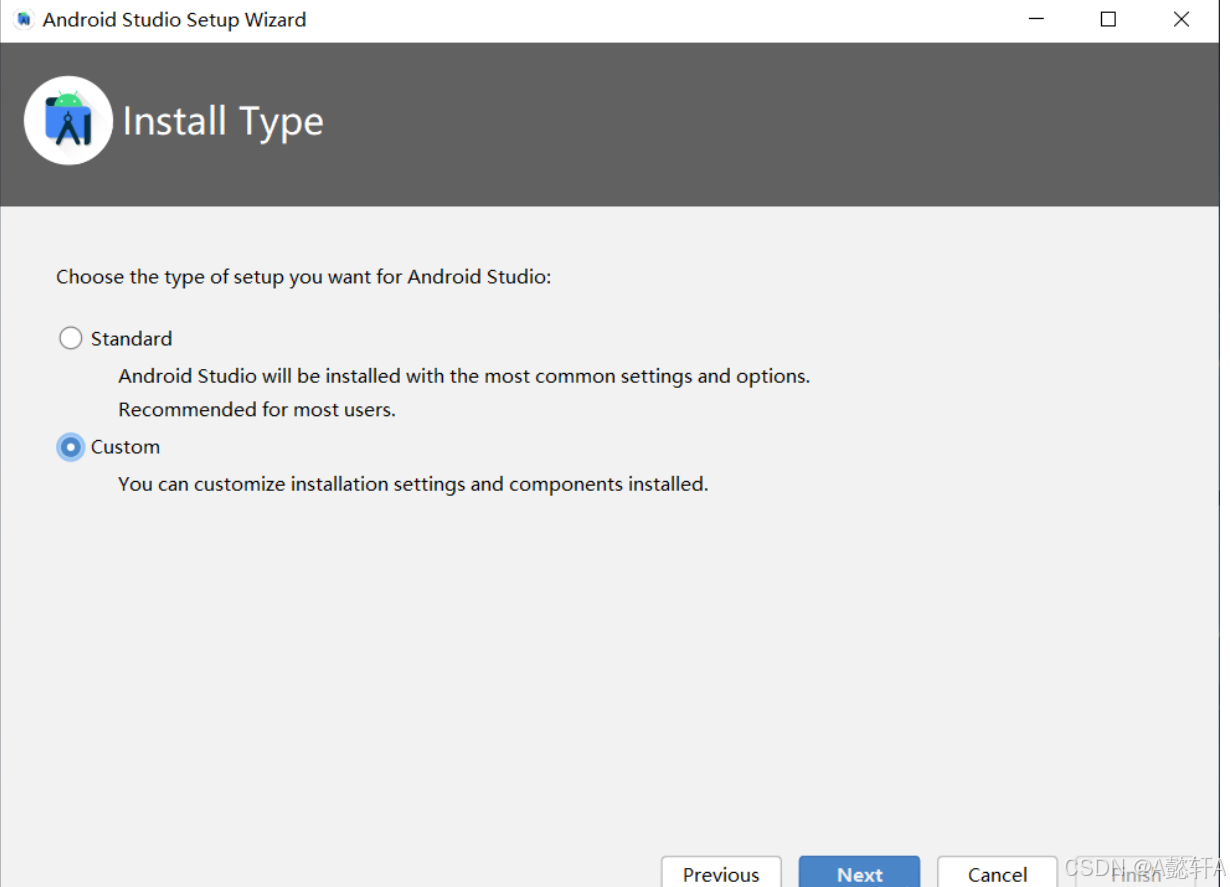The image size is (1230, 887).
Task: Click the Next button
Action: [x=859, y=872]
